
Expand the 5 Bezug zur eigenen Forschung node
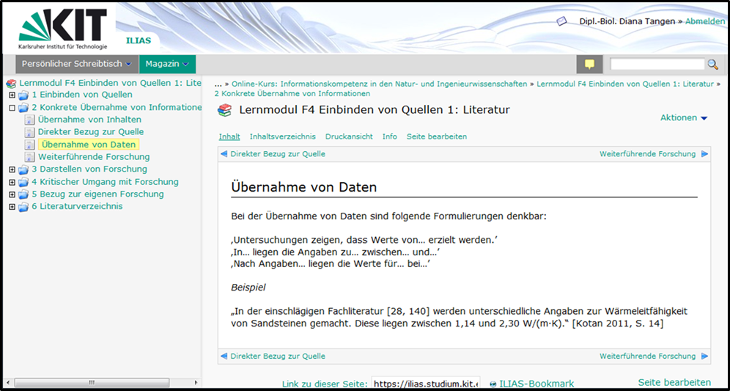(12, 194)
